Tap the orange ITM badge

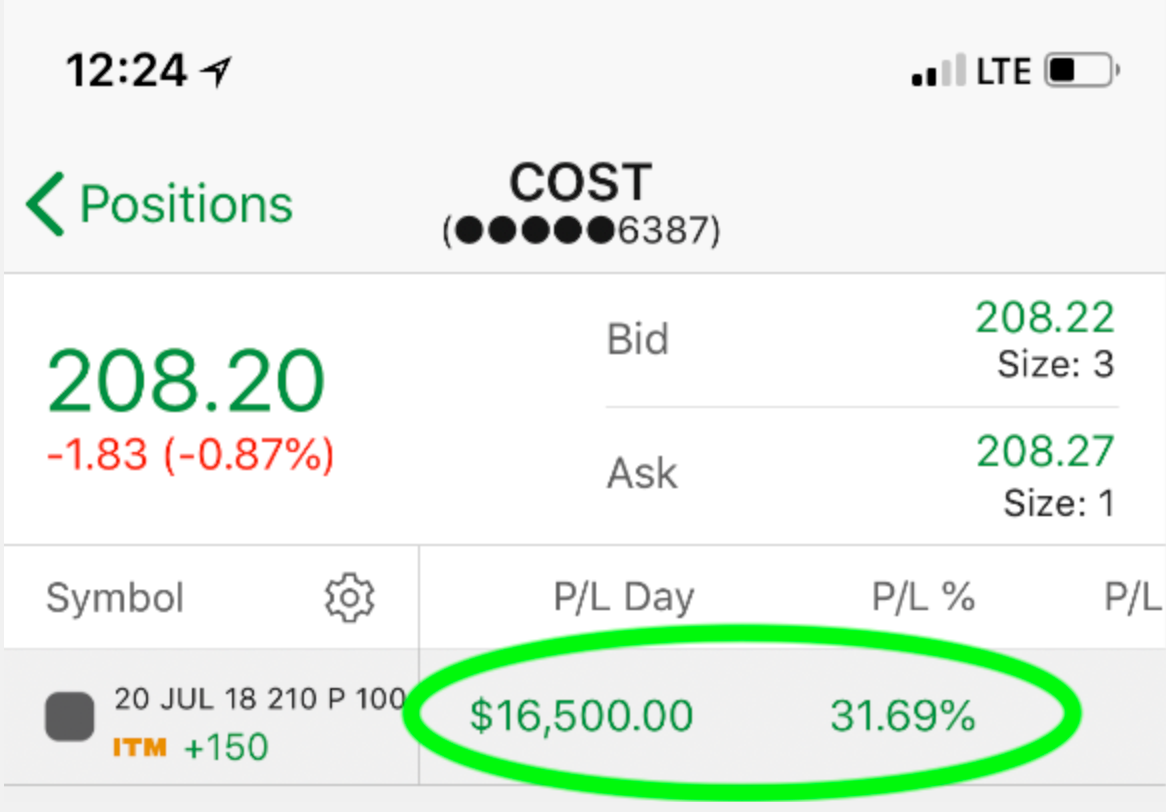140,747
